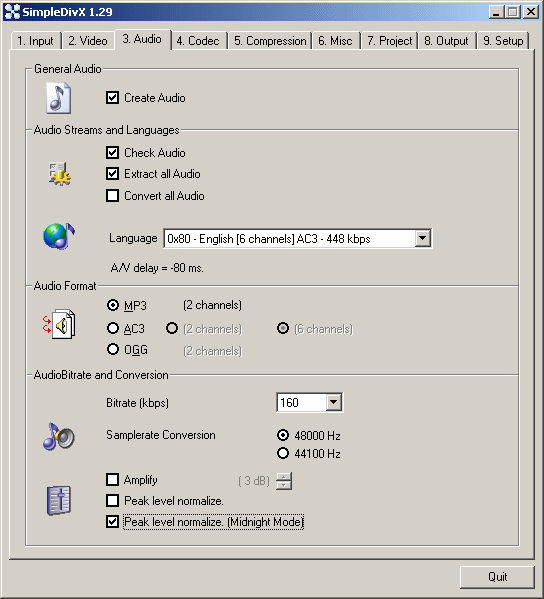This screenshot has height=599, width=544.
Task: Select the OGG audio format radio
Action: coord(113,349)
